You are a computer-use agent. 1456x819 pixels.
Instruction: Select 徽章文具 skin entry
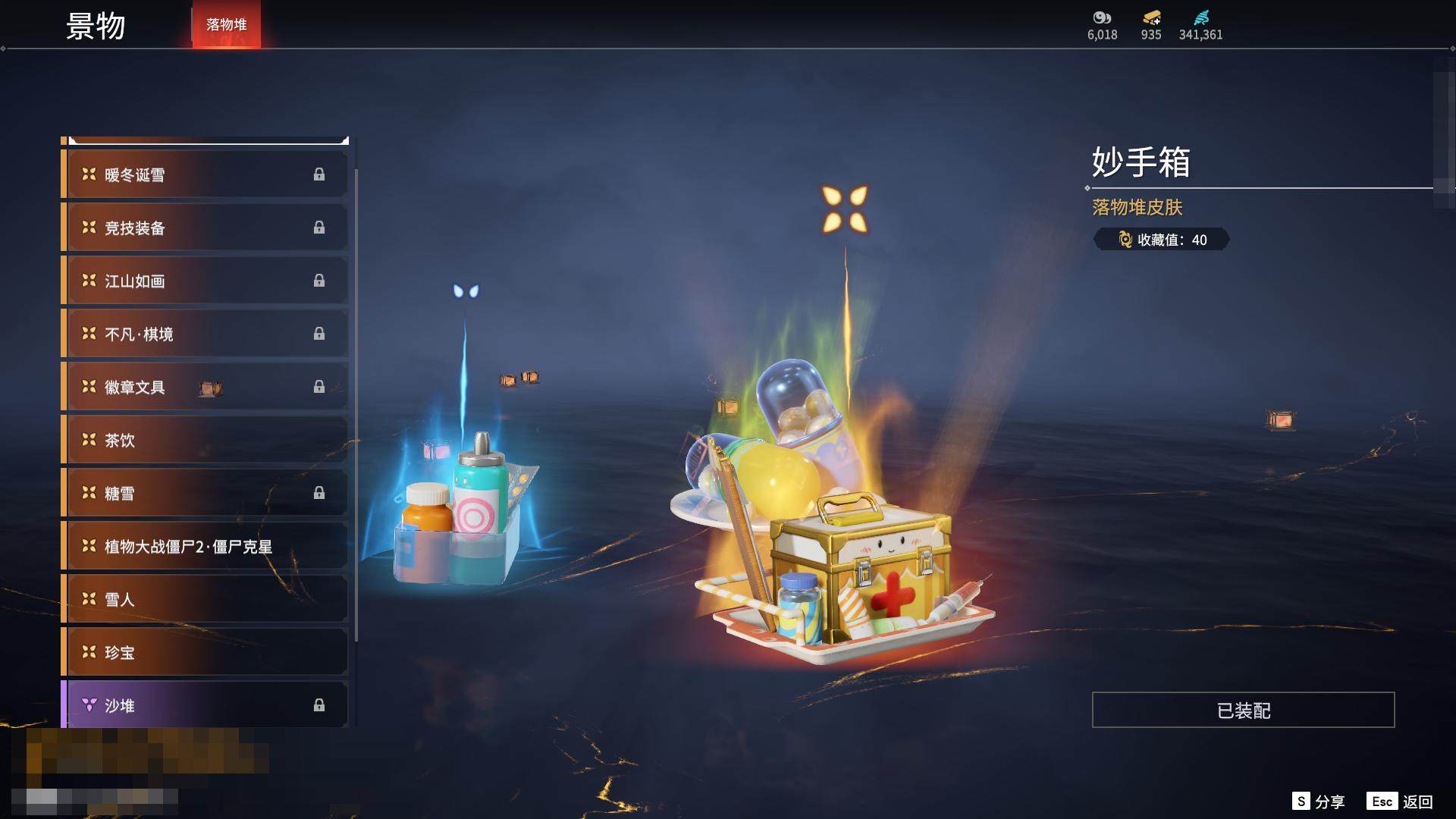tap(205, 387)
